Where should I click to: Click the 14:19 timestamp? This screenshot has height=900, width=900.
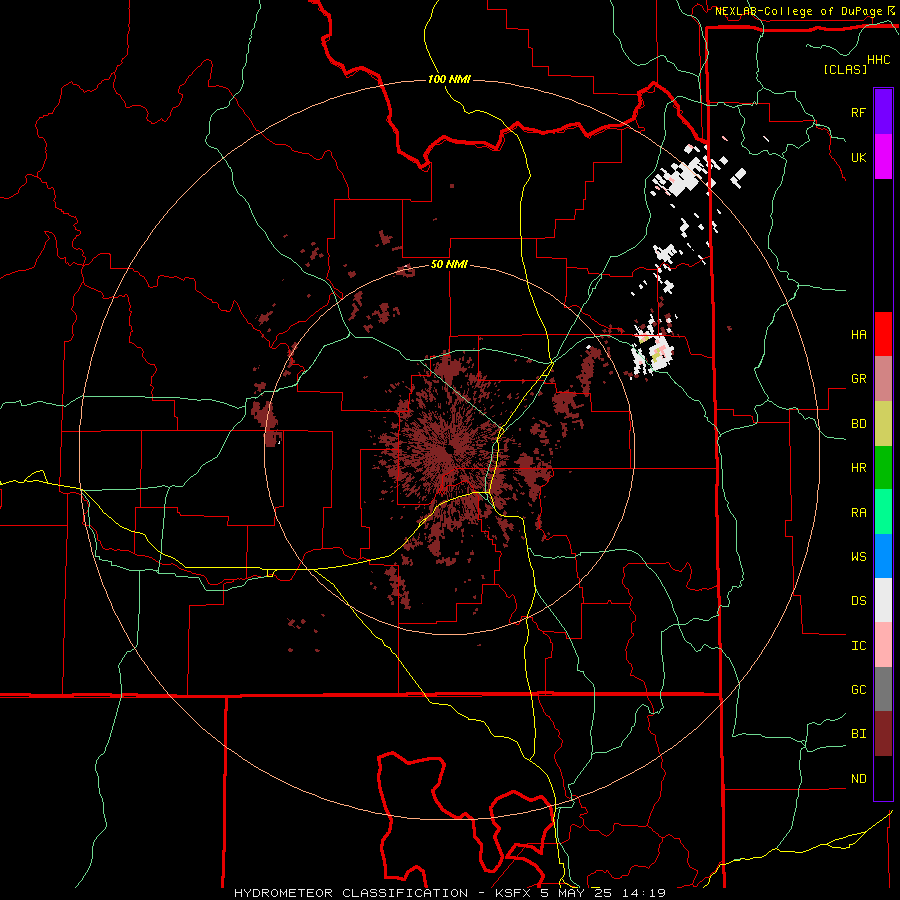click(645, 893)
